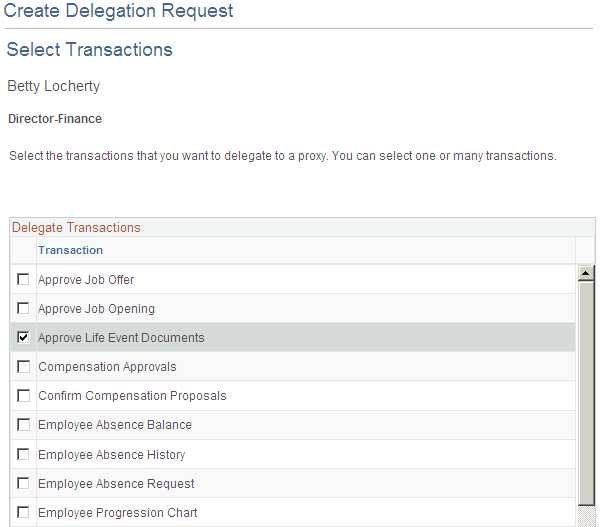Check the Approve Job Offer checkbox
This screenshot has height=527, width=604.
click(23, 279)
